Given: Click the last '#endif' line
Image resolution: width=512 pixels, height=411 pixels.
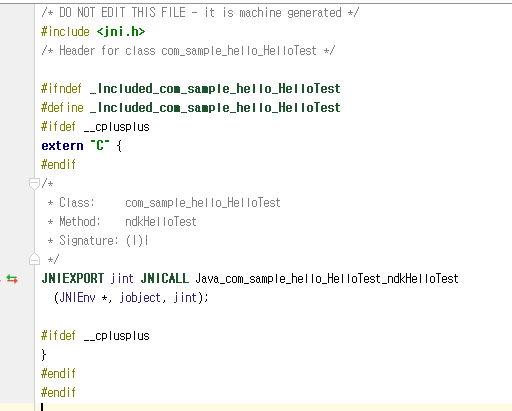Looking at the screenshot, I should (58, 392).
